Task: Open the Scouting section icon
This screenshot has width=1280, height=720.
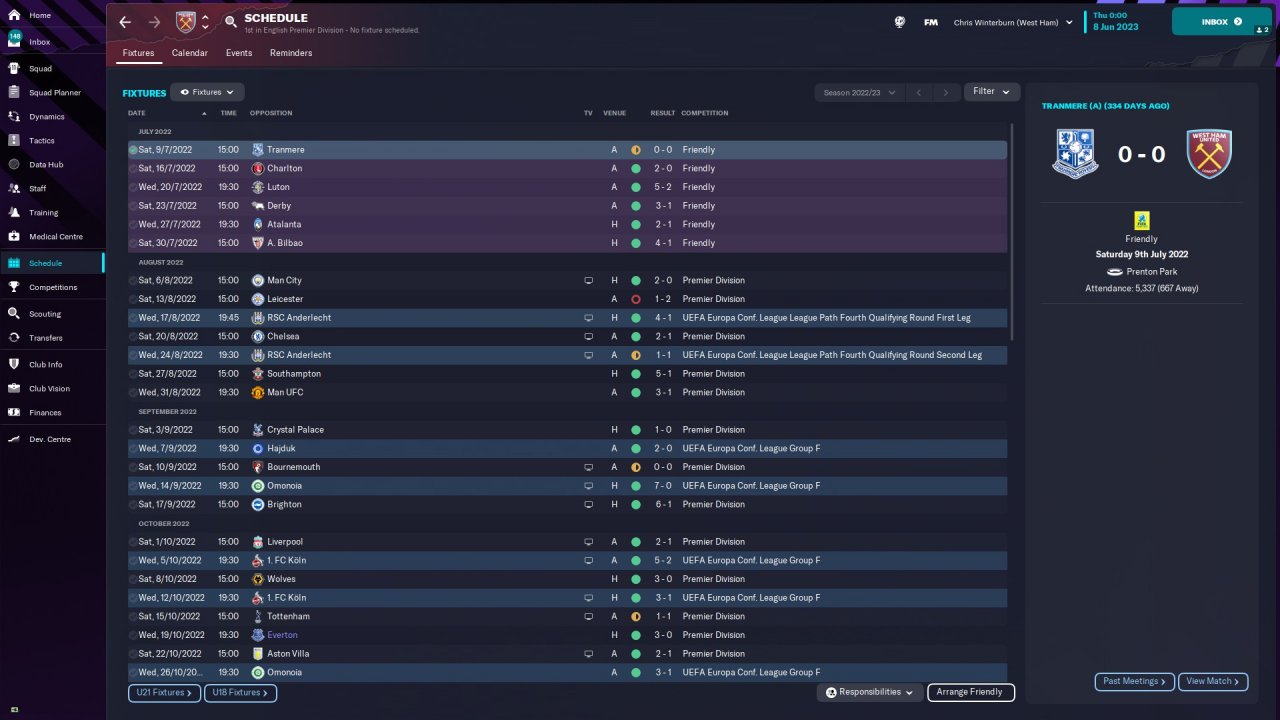Action: [x=14, y=314]
